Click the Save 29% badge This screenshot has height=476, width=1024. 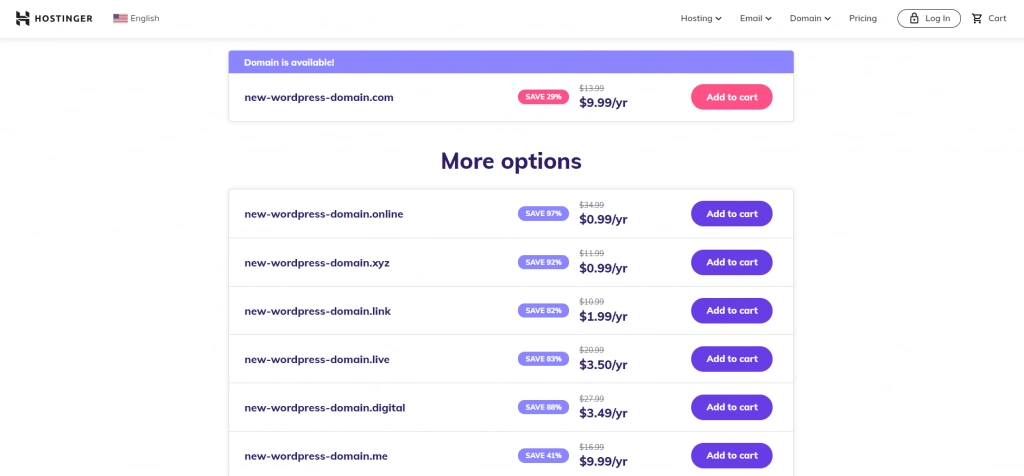pos(543,97)
